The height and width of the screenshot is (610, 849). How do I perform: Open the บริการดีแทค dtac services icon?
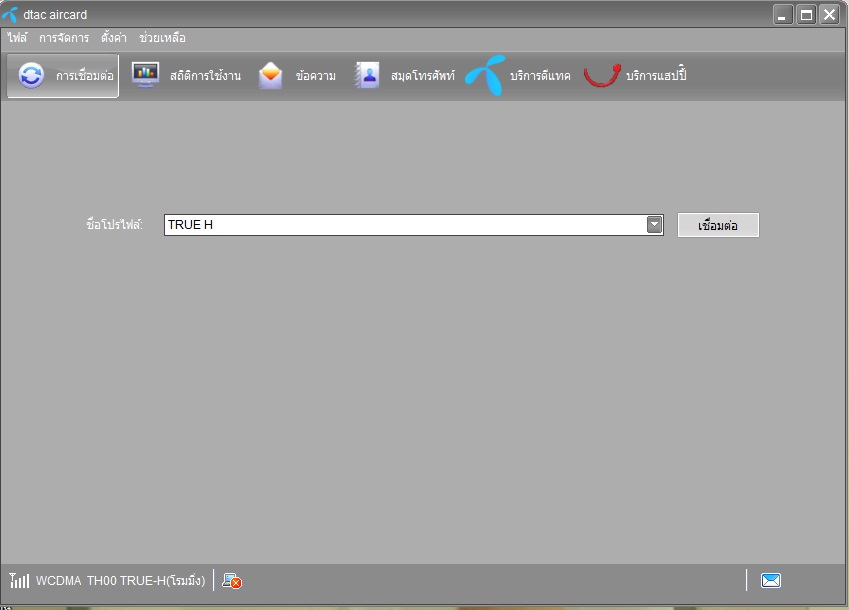tap(486, 75)
